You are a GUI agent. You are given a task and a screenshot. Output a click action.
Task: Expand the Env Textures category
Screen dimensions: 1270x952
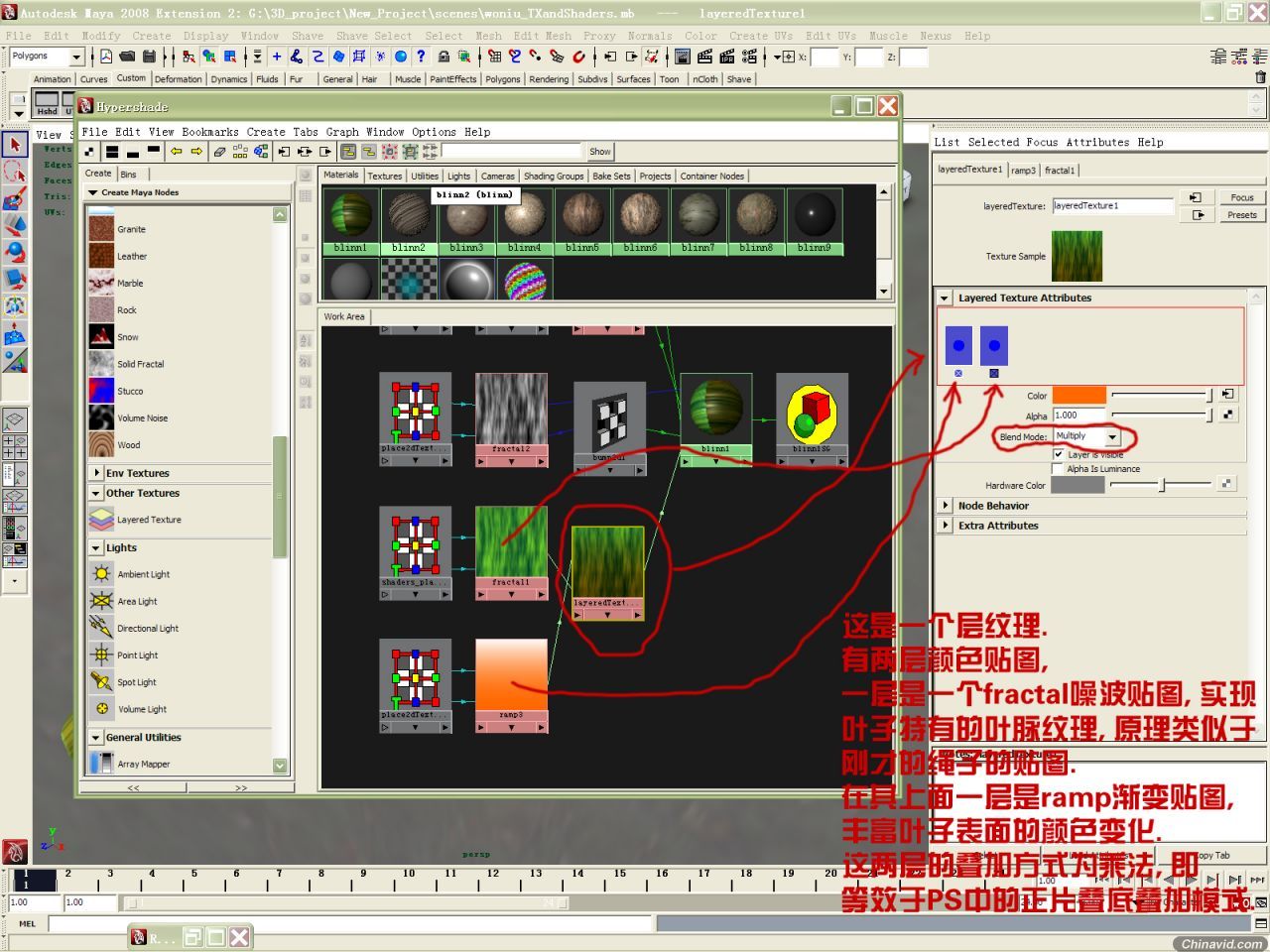96,473
